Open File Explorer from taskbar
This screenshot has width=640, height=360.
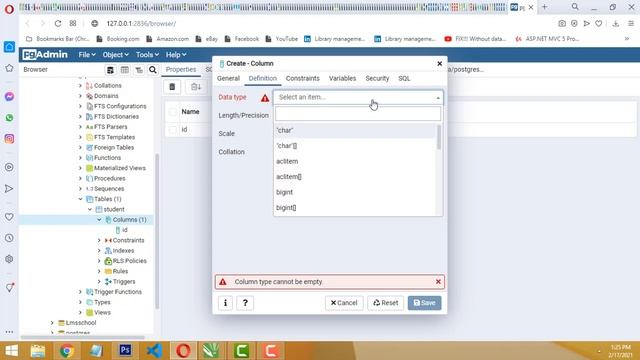(38, 351)
